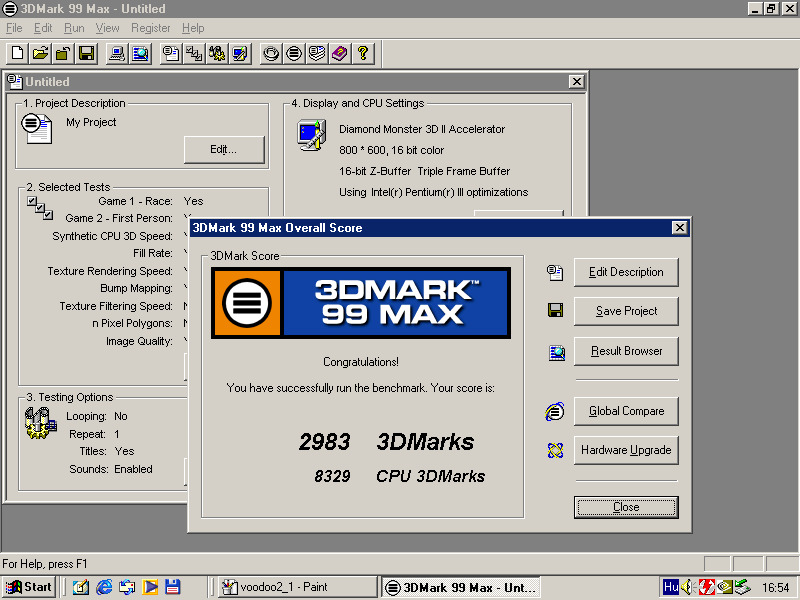Screen dimensions: 800x600
Task: Click the Display and CPU Settings monitor icon
Action: point(312,135)
